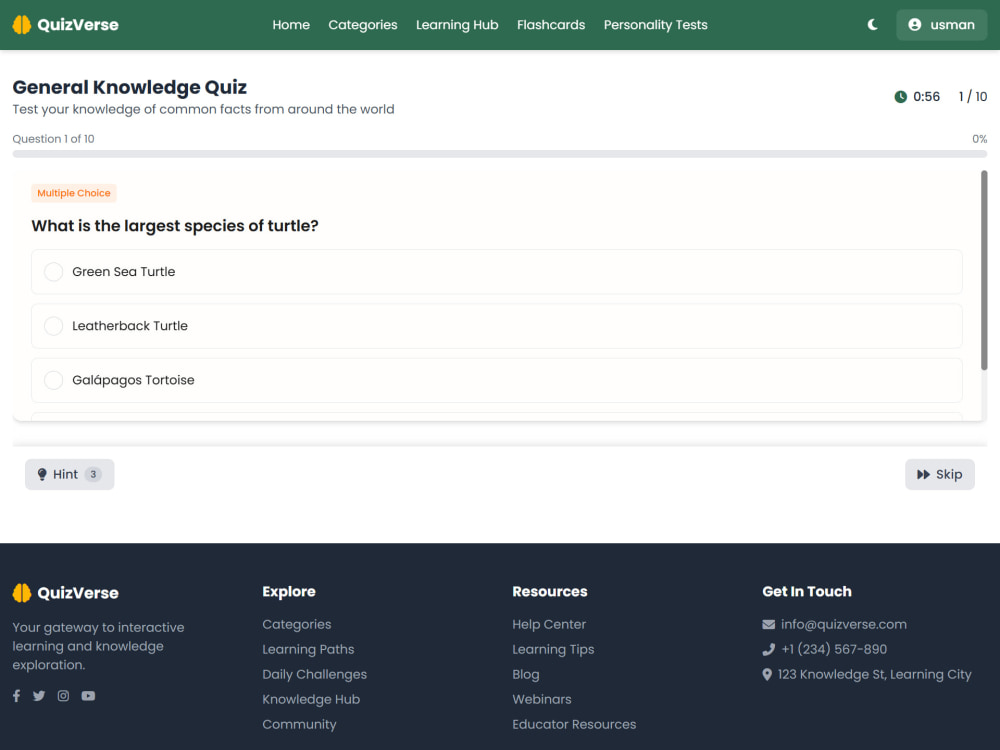Viewport: 1000px width, 750px height.
Task: Click the phone number +1 (234) 567-890
Action: click(x=834, y=649)
